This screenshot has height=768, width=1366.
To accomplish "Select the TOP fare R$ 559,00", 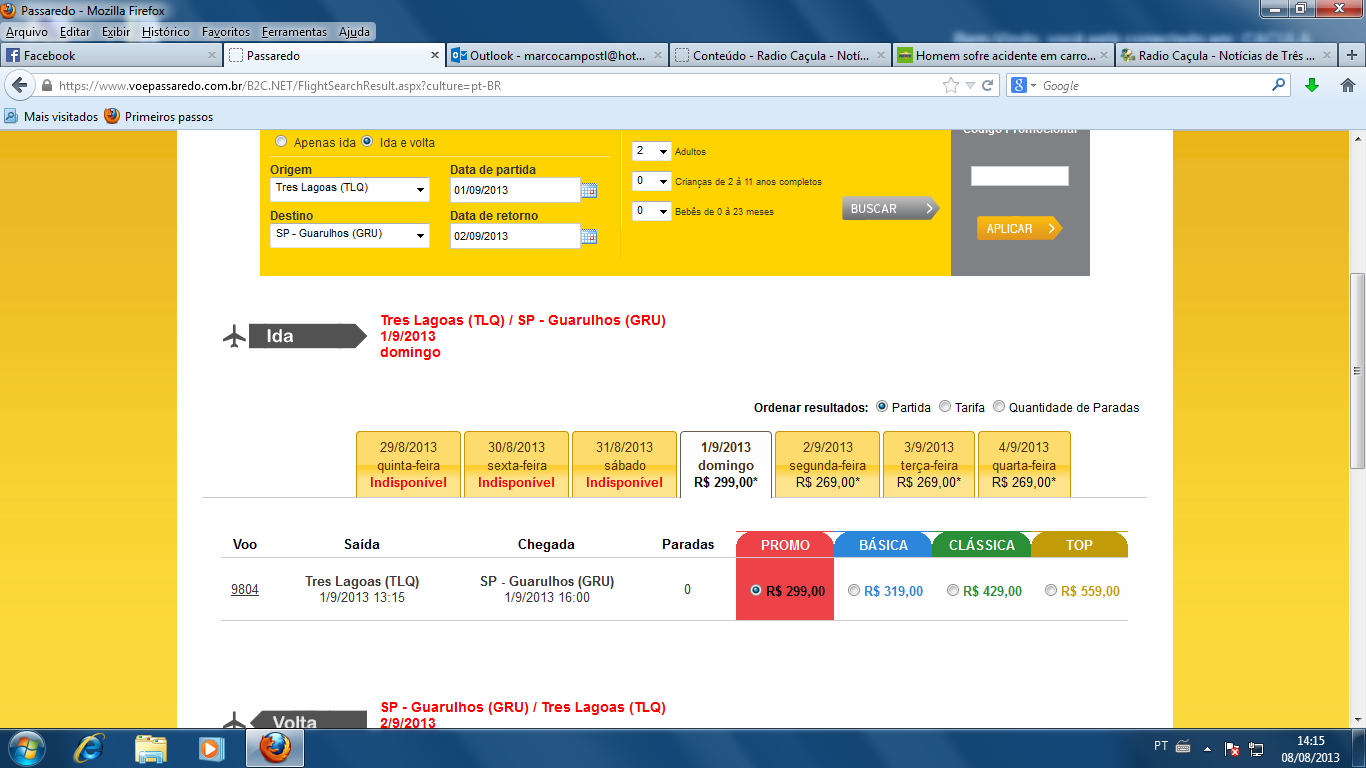I will coord(1050,590).
